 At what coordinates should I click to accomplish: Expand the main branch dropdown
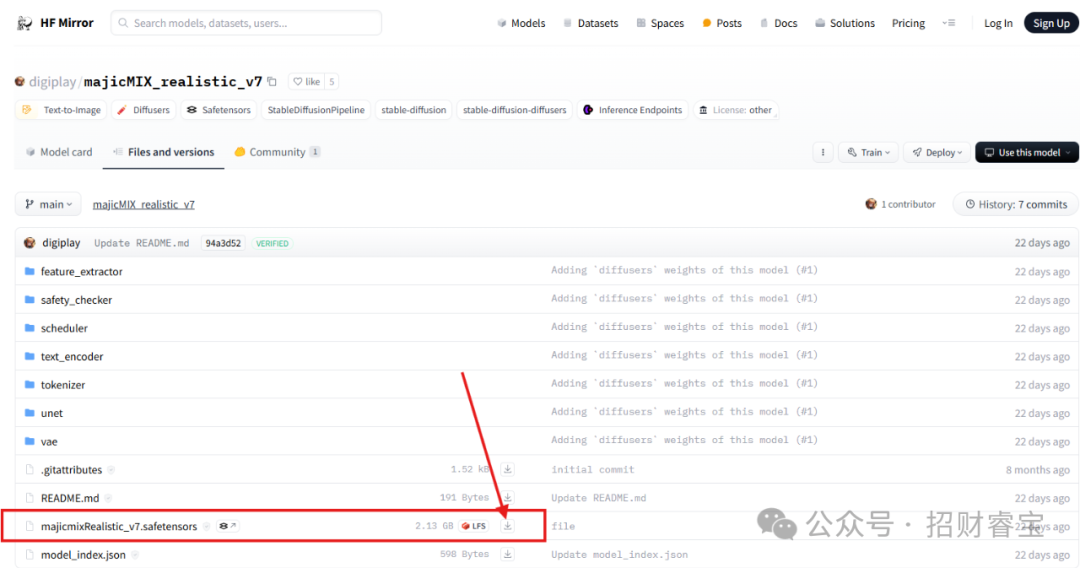(x=48, y=204)
